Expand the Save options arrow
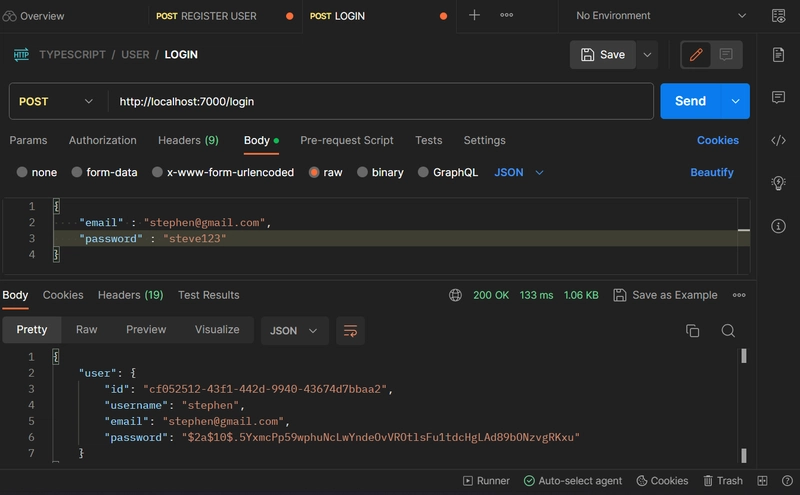This screenshot has height=495, width=800. coord(647,55)
